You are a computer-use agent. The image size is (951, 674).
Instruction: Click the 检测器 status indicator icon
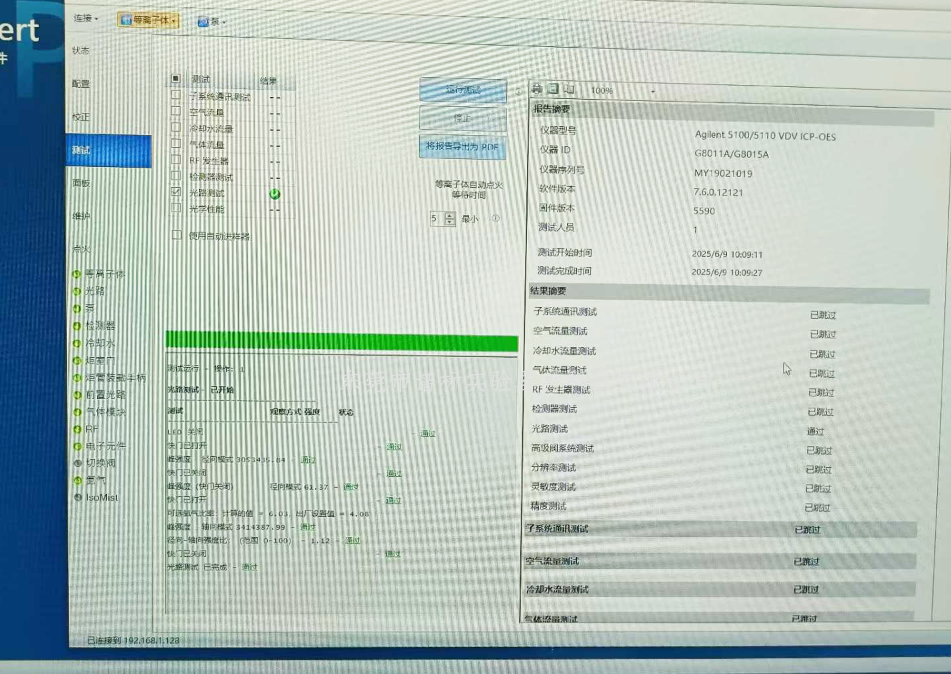(76, 325)
